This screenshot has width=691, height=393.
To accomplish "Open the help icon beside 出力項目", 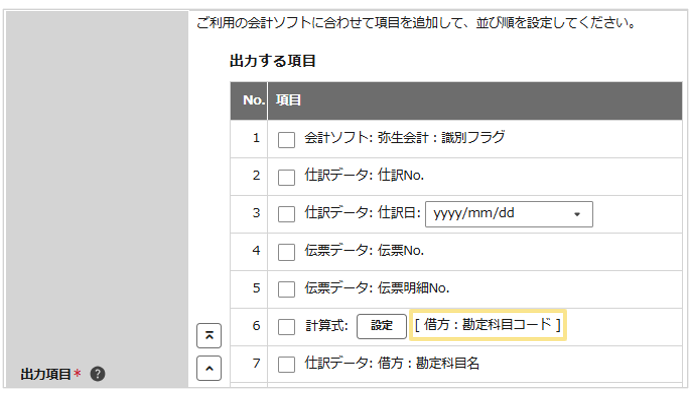I will pos(97,374).
